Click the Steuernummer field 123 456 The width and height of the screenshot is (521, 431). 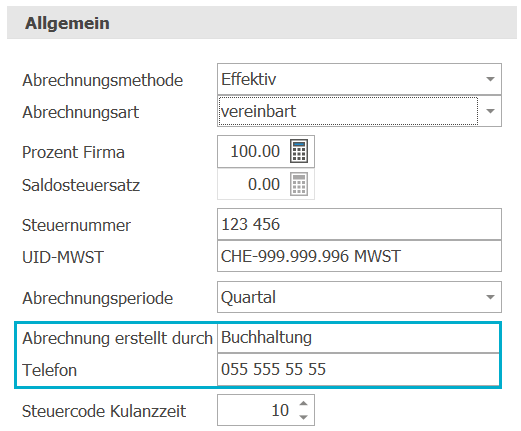click(x=359, y=224)
